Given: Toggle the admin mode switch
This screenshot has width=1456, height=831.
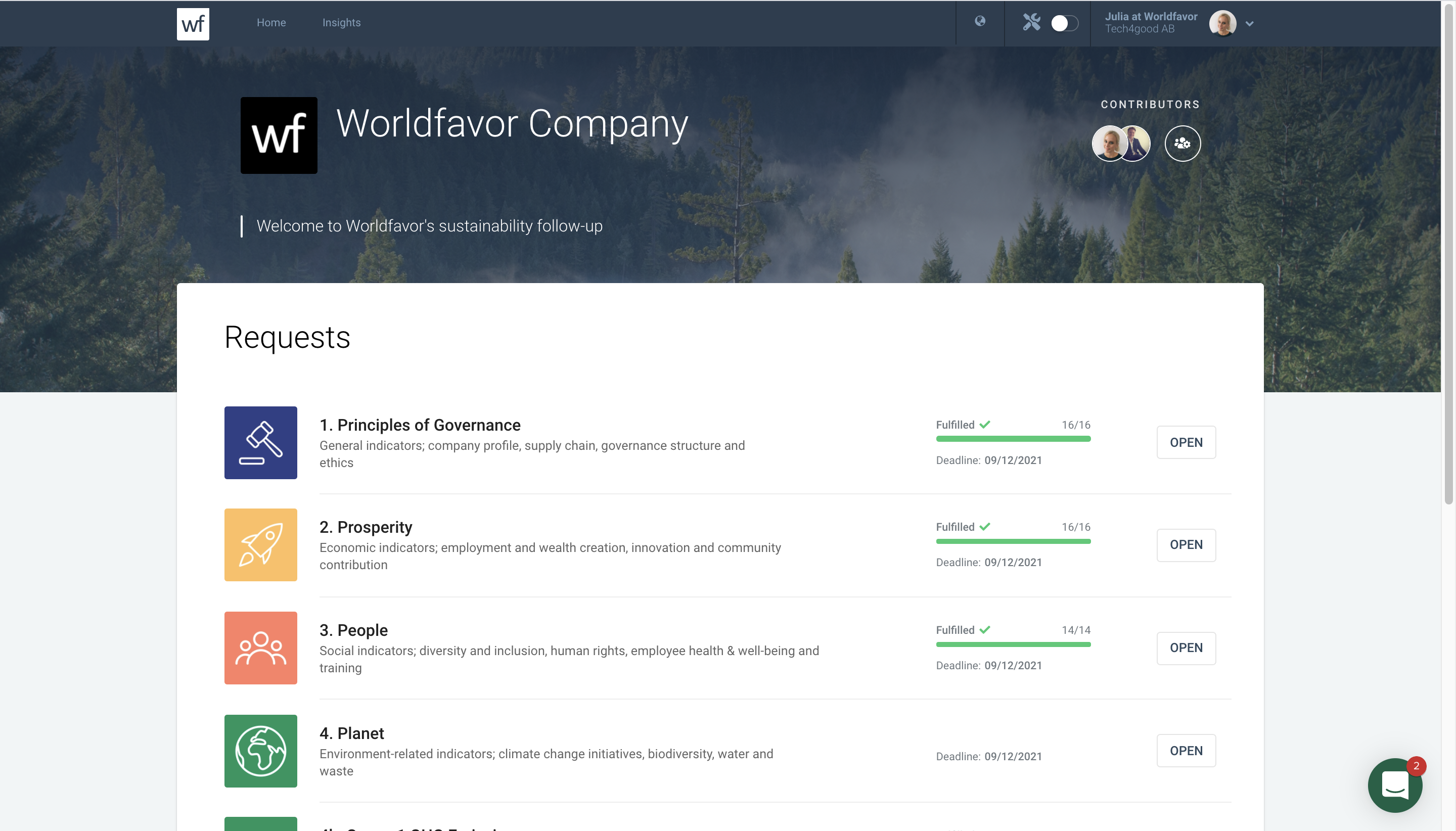Looking at the screenshot, I should tap(1064, 23).
